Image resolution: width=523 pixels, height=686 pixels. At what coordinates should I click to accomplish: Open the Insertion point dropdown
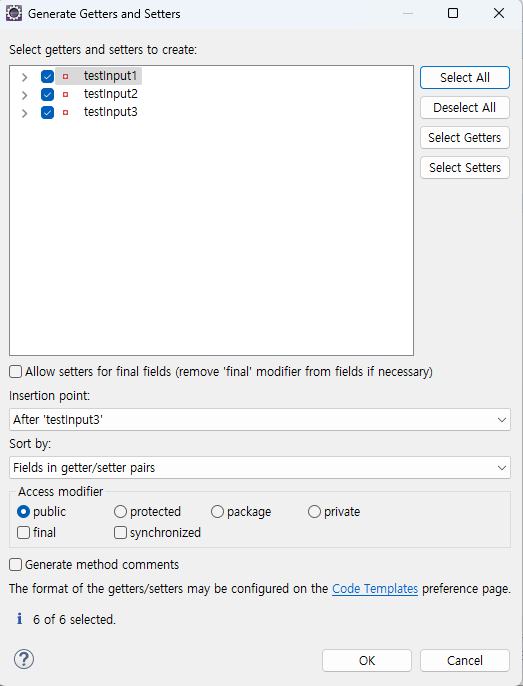(260, 420)
